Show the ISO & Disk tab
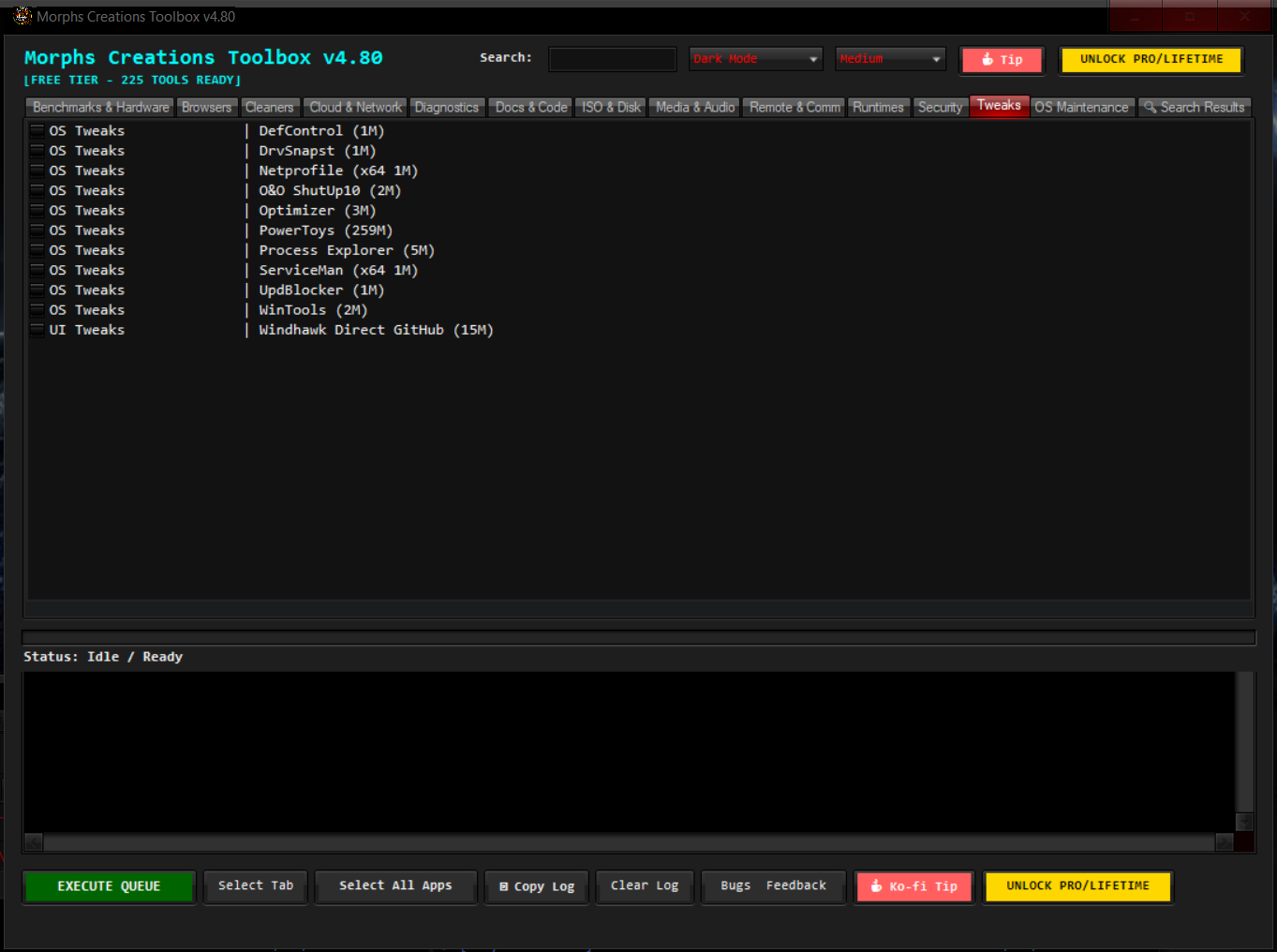 611,108
